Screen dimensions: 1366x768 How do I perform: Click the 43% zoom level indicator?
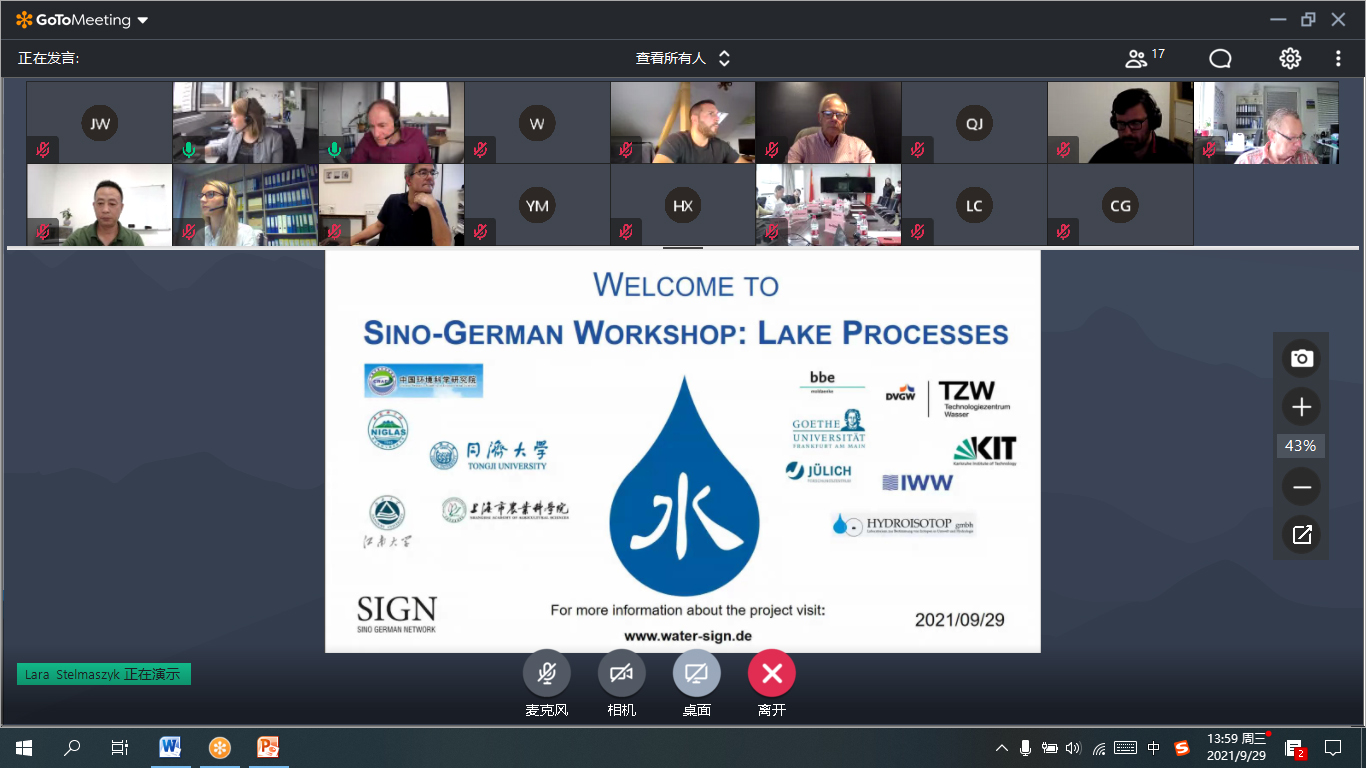tap(1301, 446)
